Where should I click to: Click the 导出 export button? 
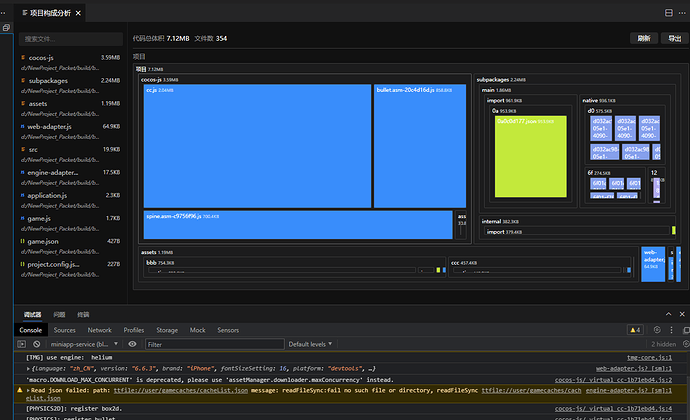(674, 38)
